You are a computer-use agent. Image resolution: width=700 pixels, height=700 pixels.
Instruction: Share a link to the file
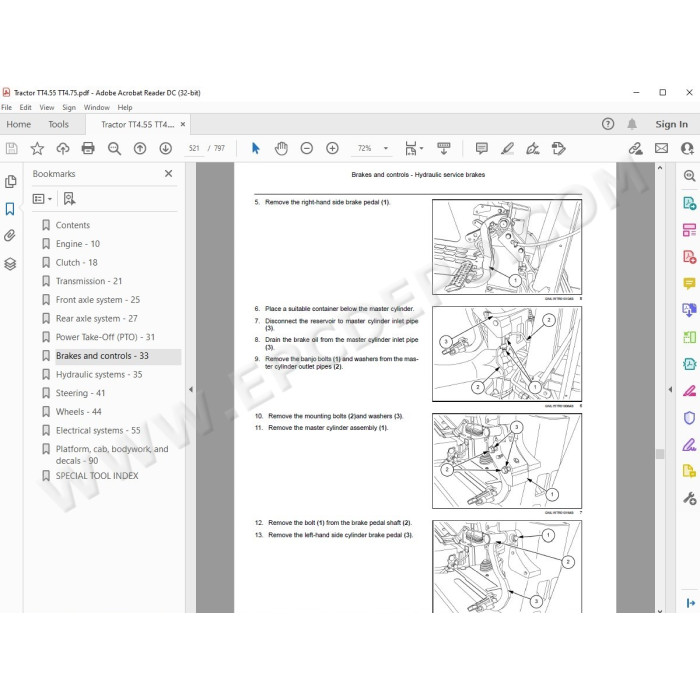click(x=636, y=148)
